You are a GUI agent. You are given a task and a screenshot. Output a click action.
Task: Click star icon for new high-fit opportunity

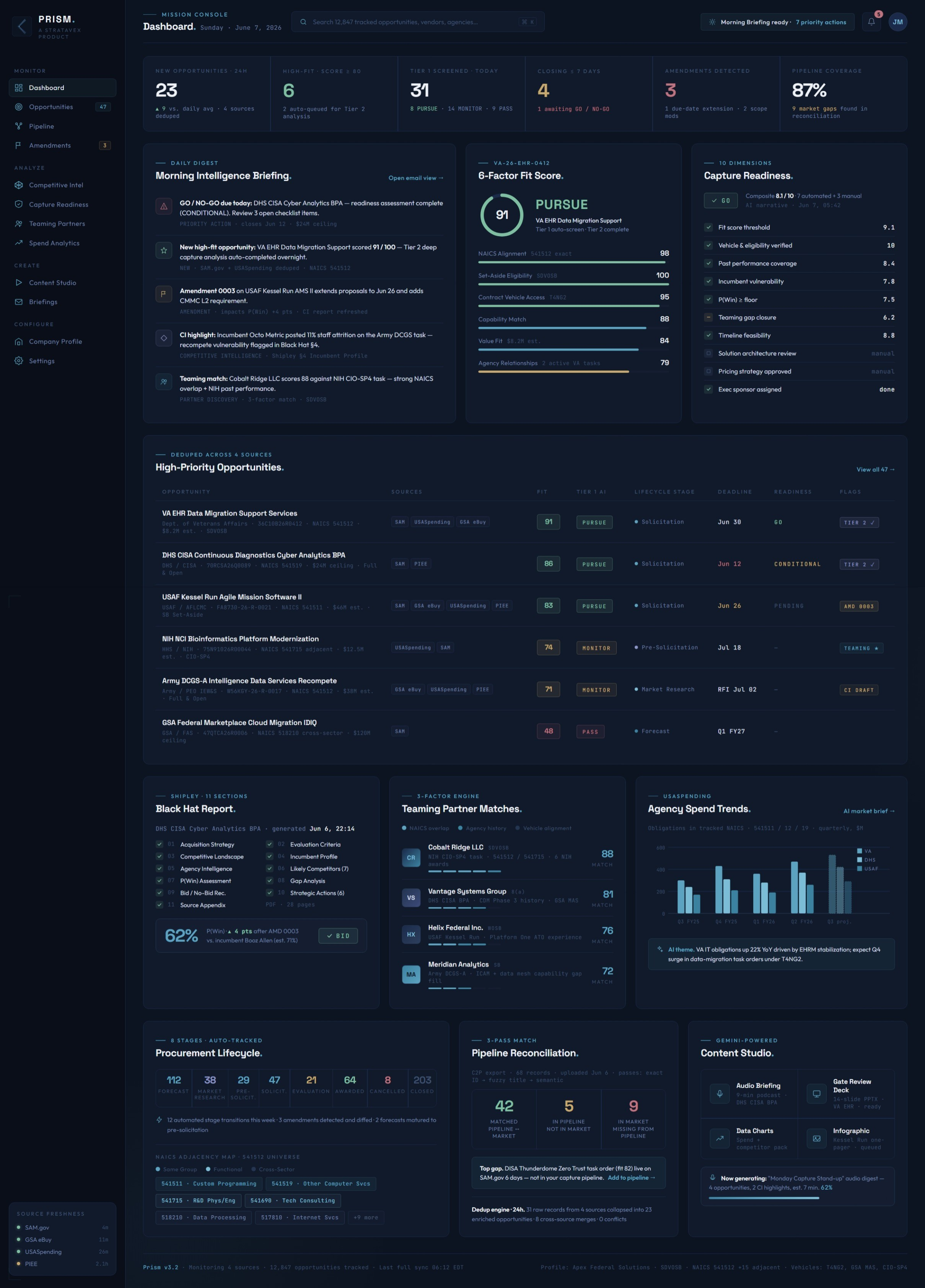(x=163, y=250)
